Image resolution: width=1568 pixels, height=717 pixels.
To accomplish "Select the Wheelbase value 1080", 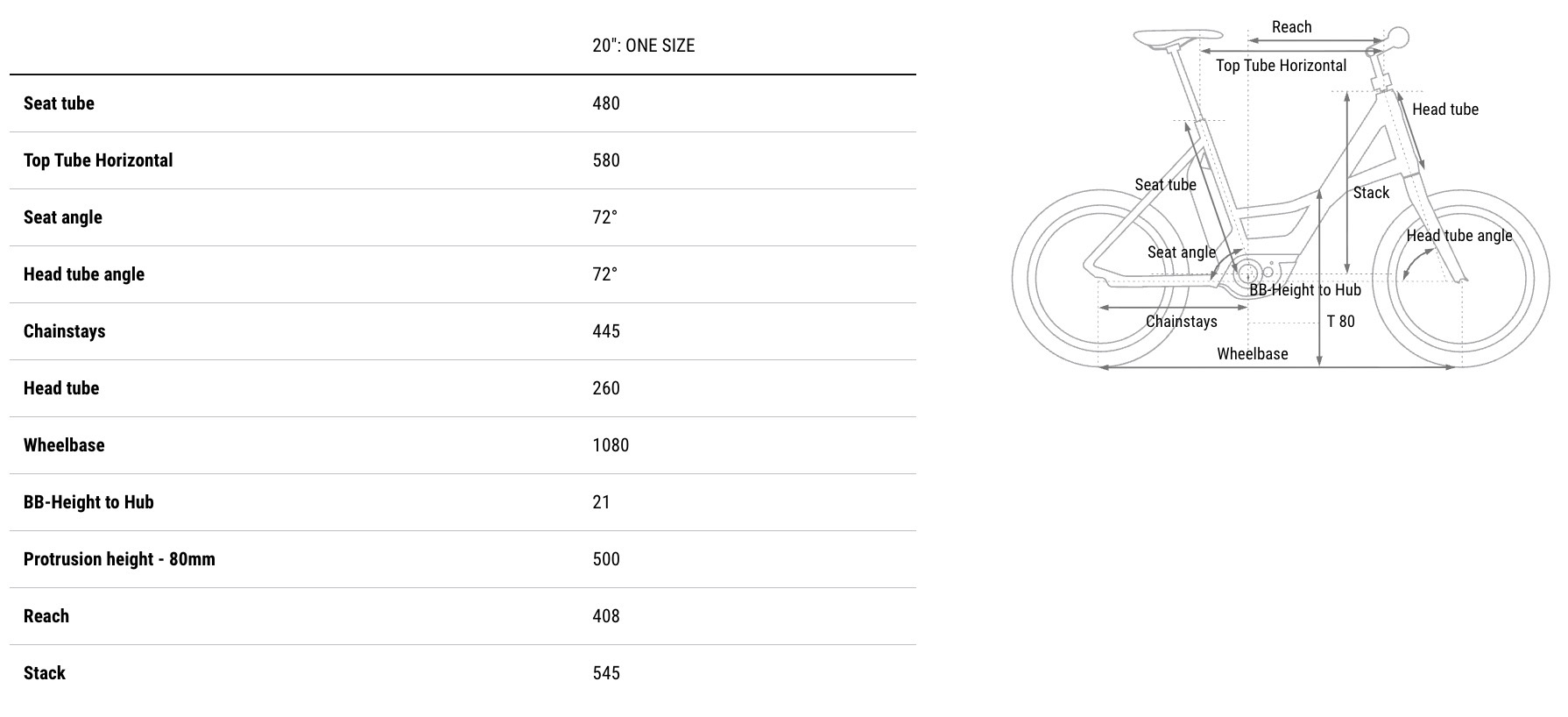I will point(611,445).
